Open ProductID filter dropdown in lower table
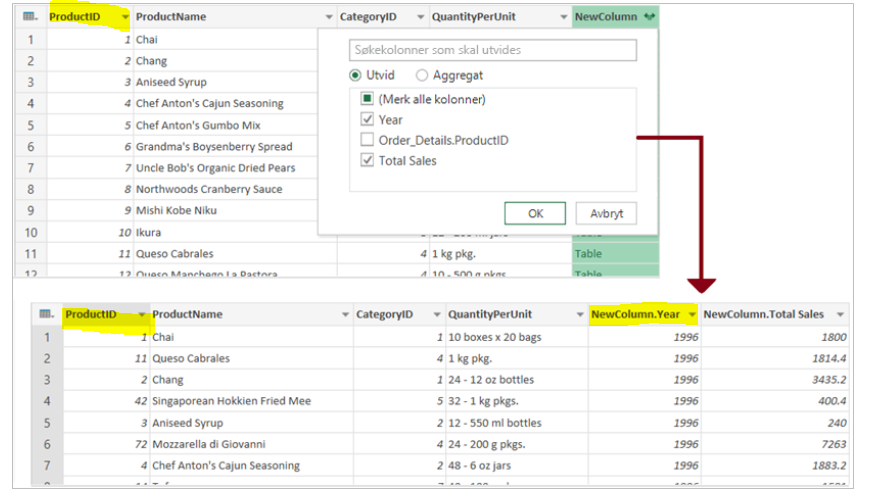873x499 pixels. pos(142,315)
